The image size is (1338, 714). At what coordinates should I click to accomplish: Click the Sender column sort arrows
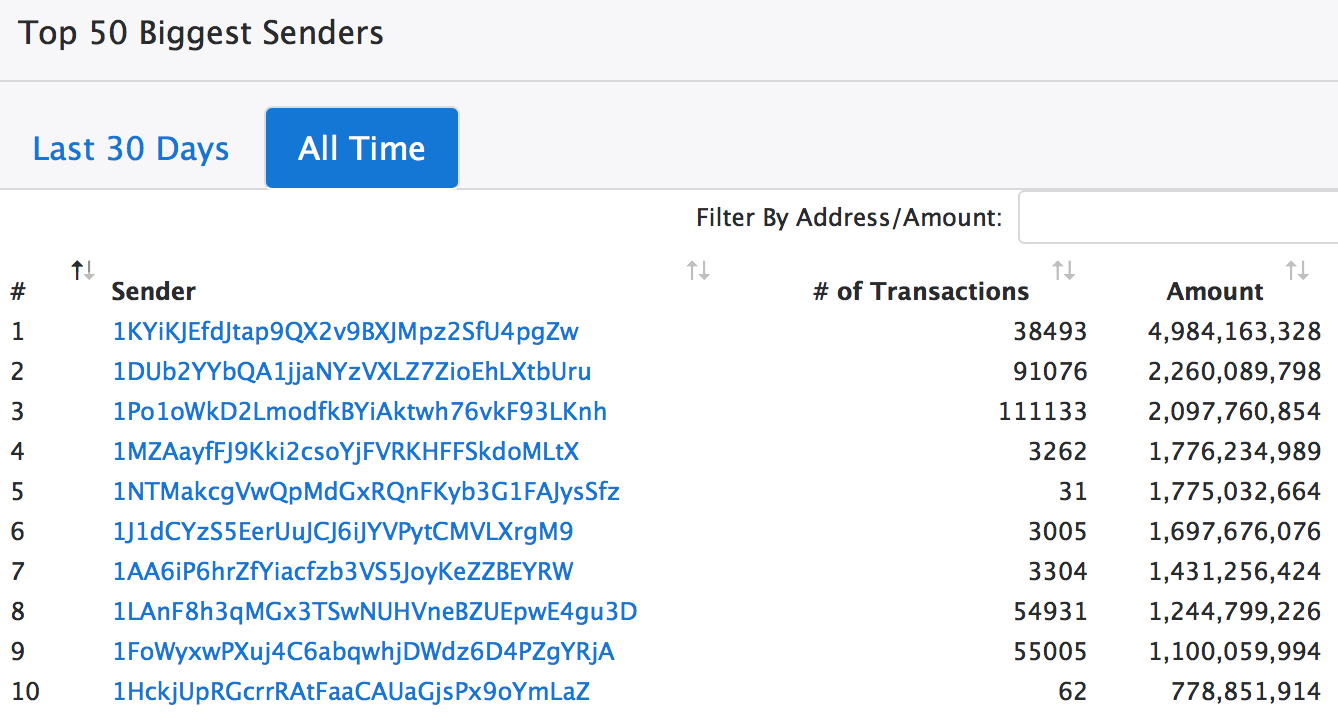coord(698,270)
